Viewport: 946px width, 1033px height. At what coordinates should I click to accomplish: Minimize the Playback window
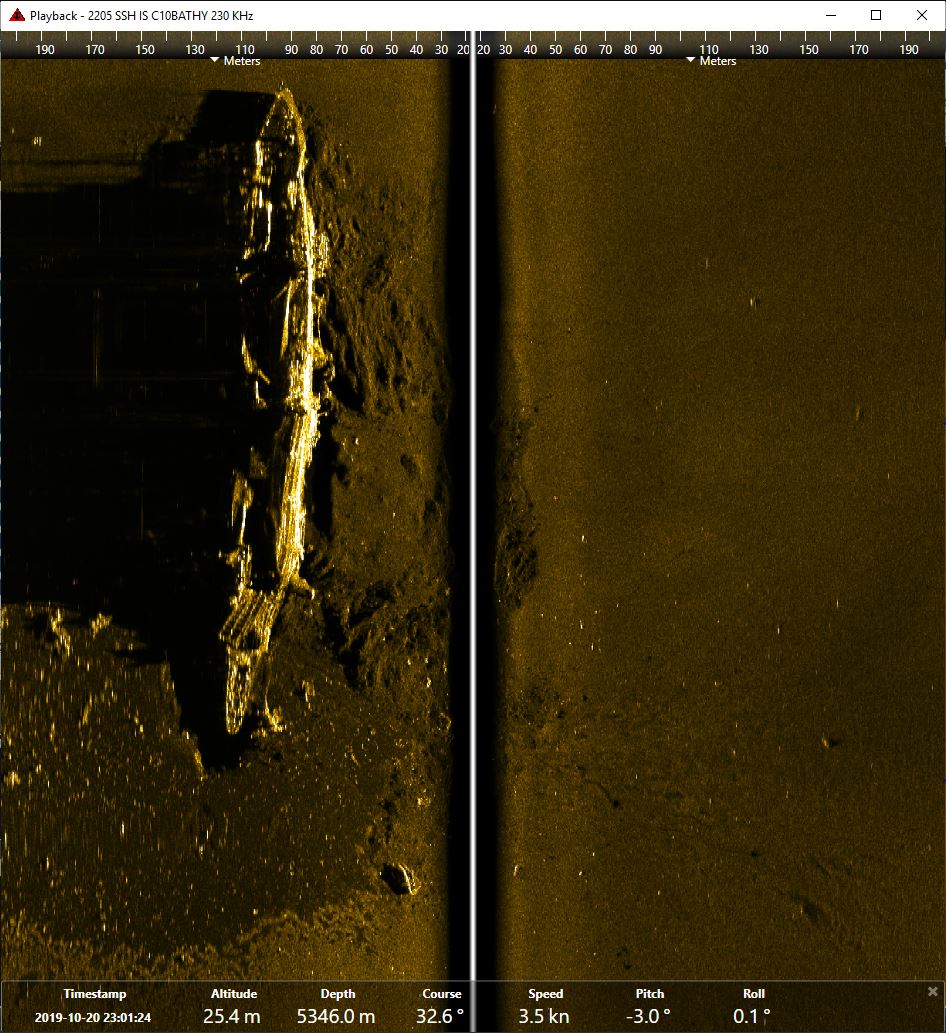[x=830, y=15]
